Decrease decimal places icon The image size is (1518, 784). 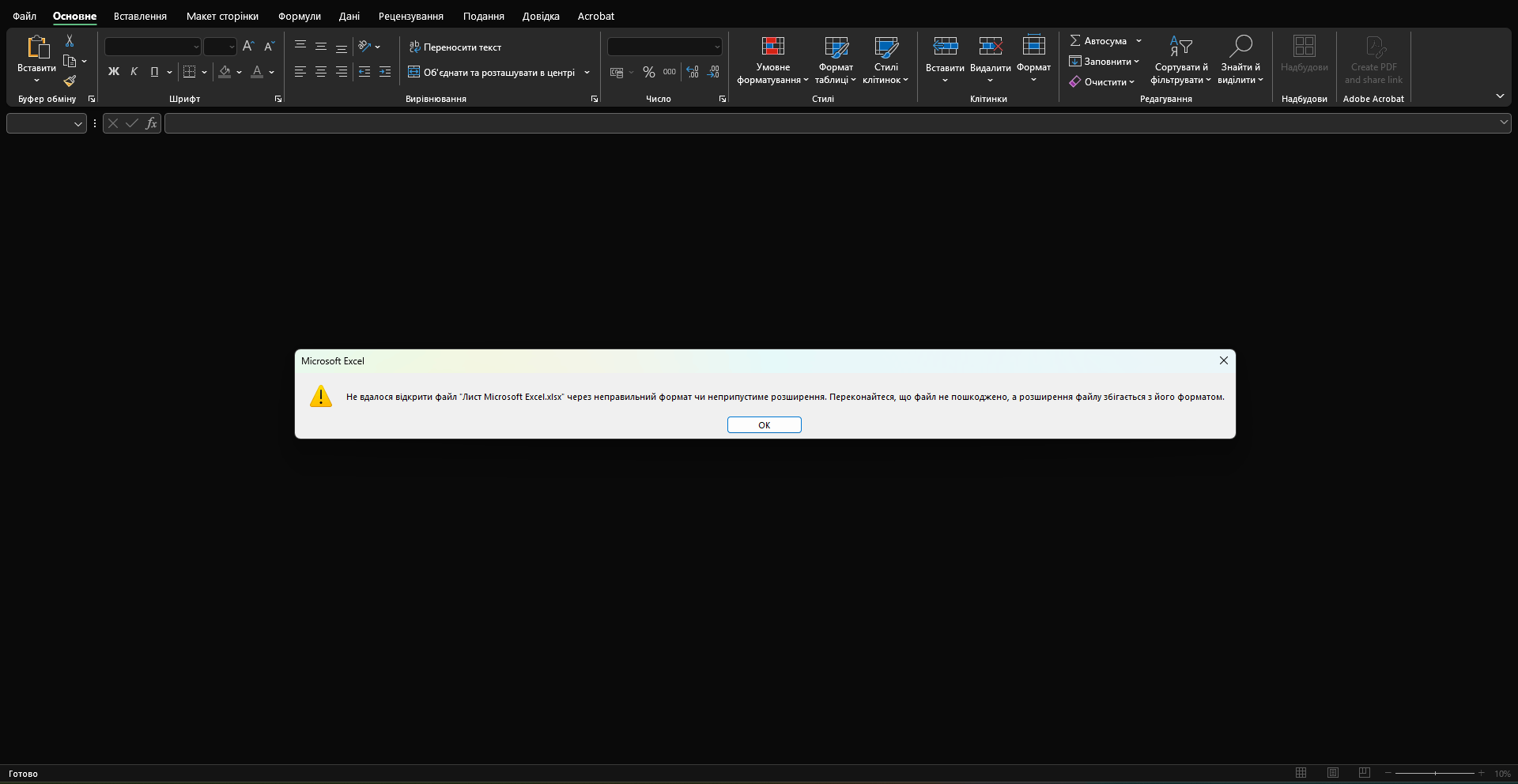pos(713,72)
